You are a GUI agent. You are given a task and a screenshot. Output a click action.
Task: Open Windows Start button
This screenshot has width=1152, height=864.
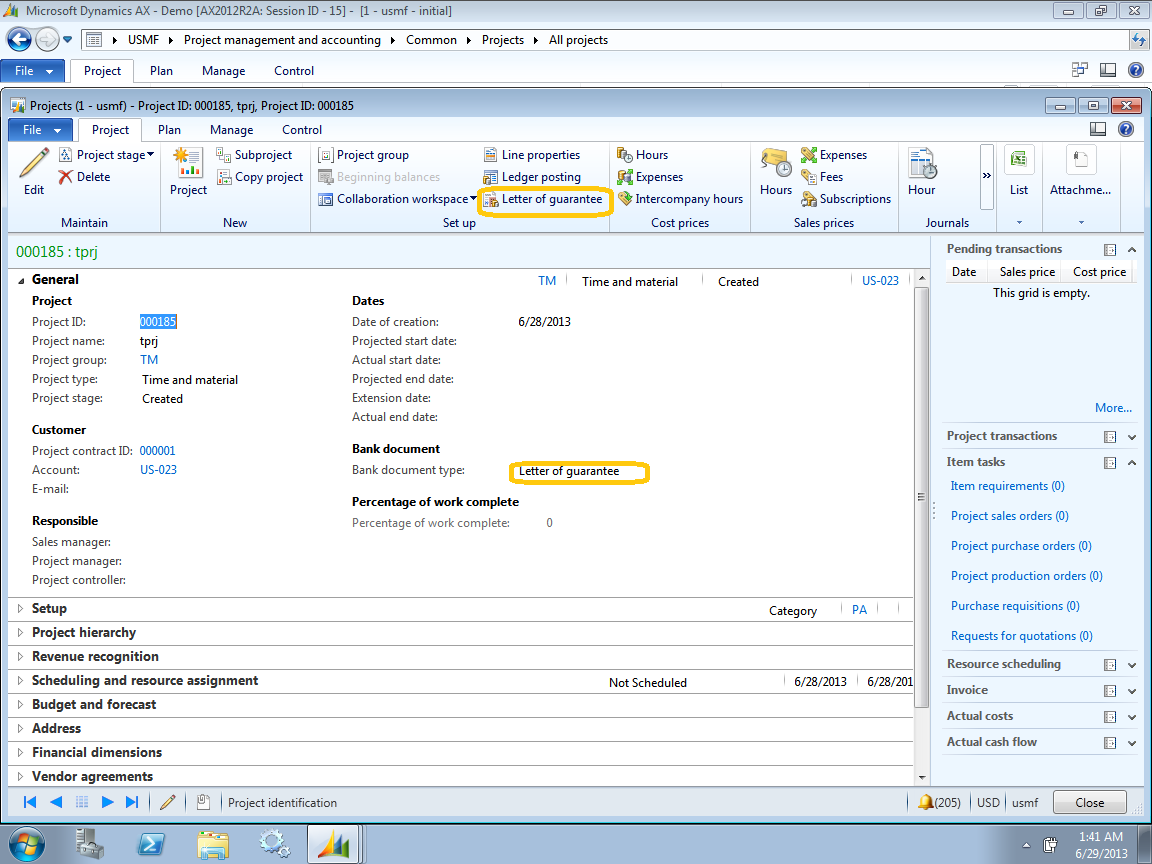(x=26, y=845)
